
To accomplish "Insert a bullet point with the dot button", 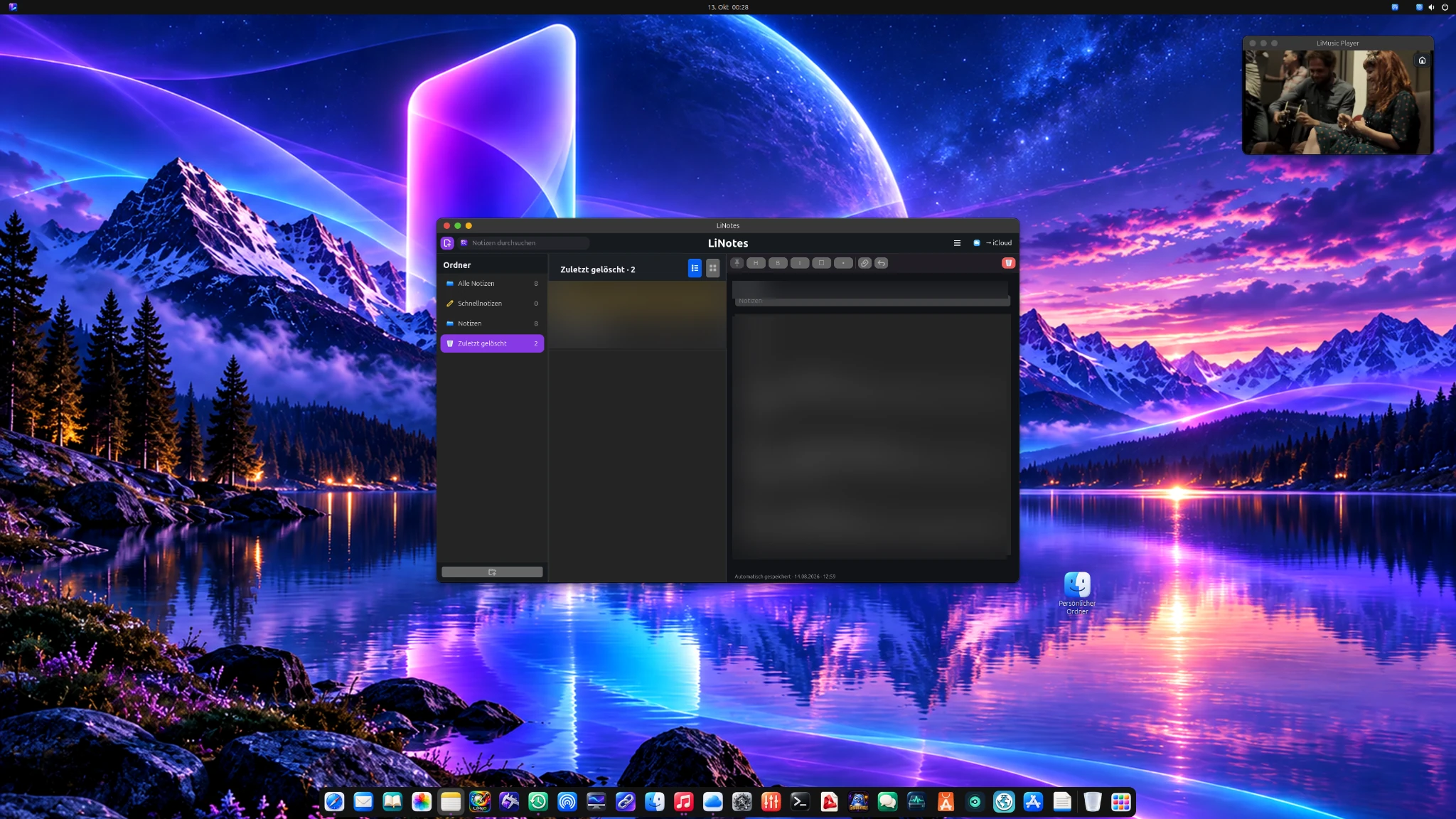I will coord(843,263).
